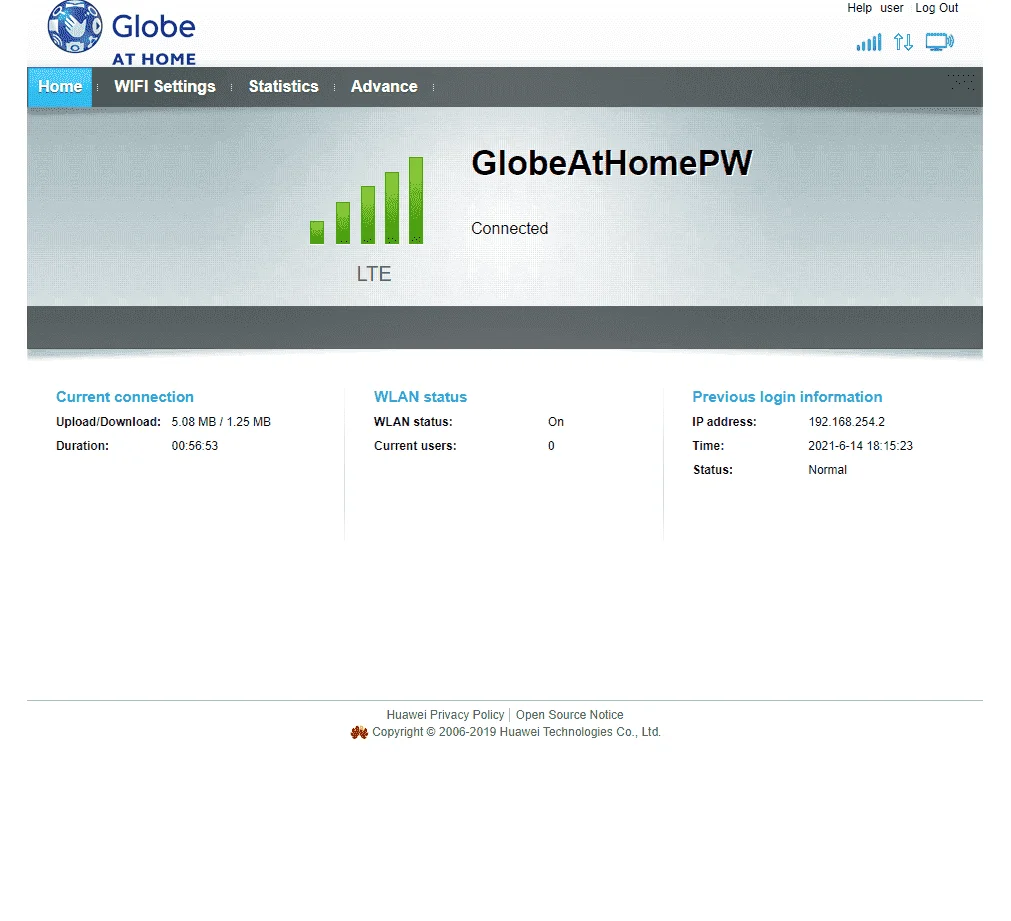Click the WLAN status On value

(556, 422)
